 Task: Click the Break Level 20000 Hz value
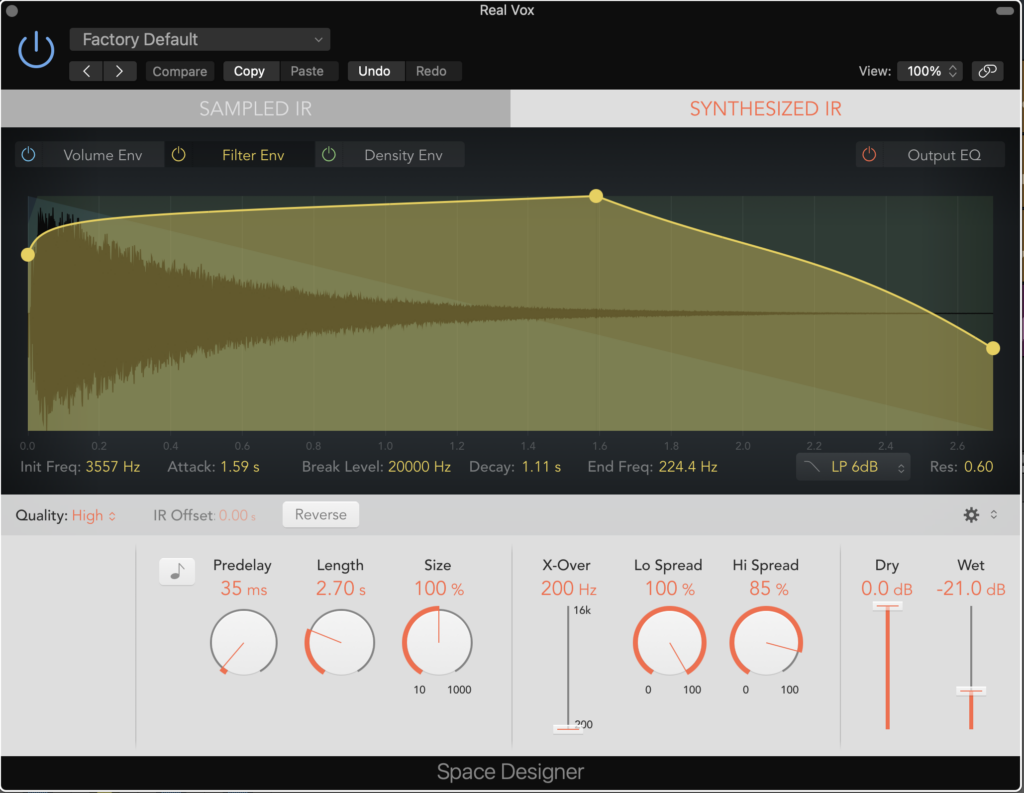tap(419, 467)
